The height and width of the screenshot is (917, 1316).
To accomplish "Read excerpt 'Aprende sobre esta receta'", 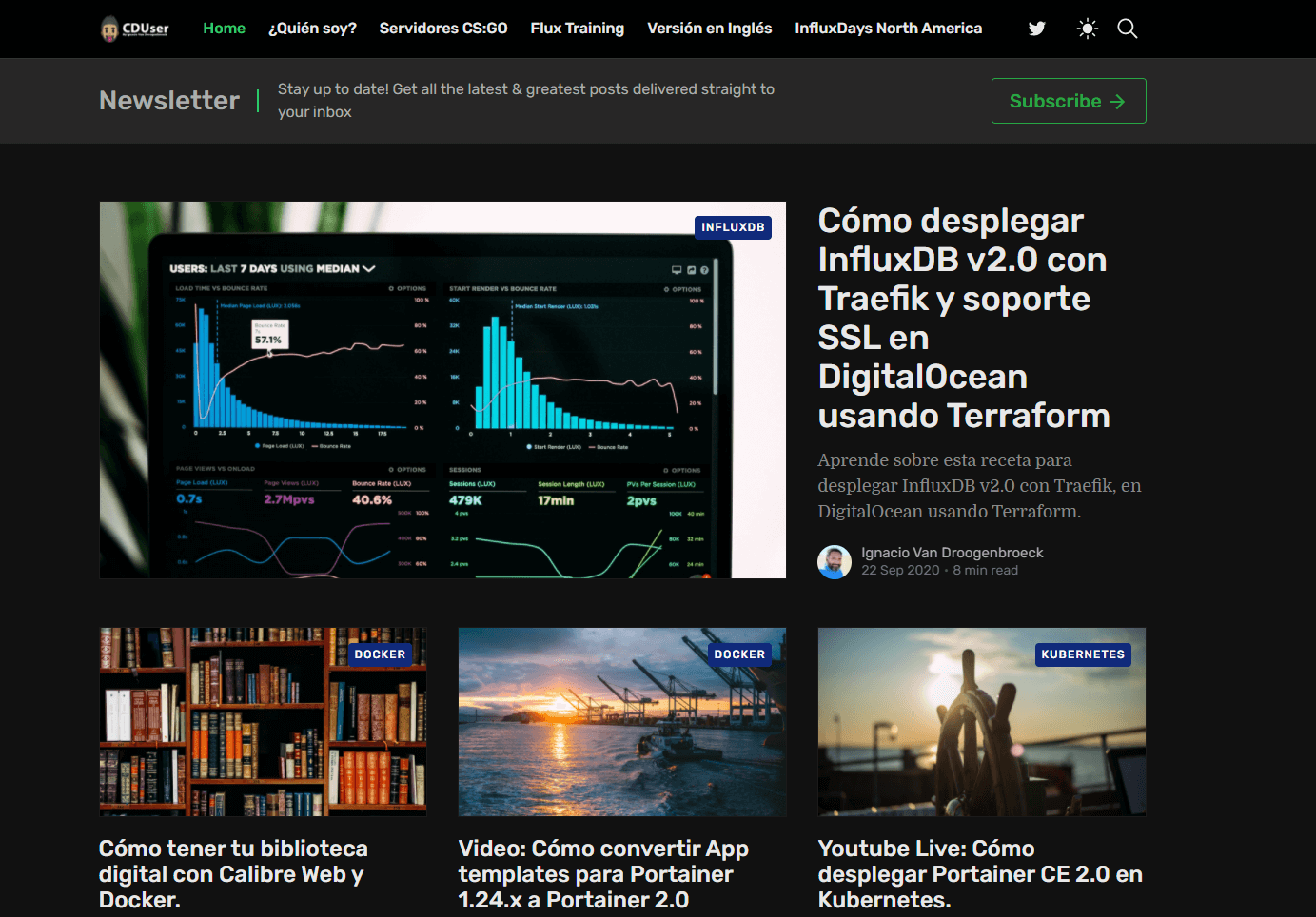I will coord(979,485).
